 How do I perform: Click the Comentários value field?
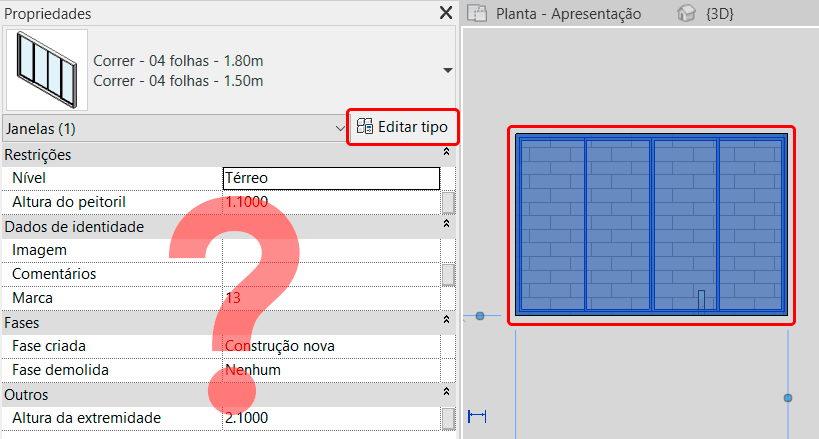330,274
